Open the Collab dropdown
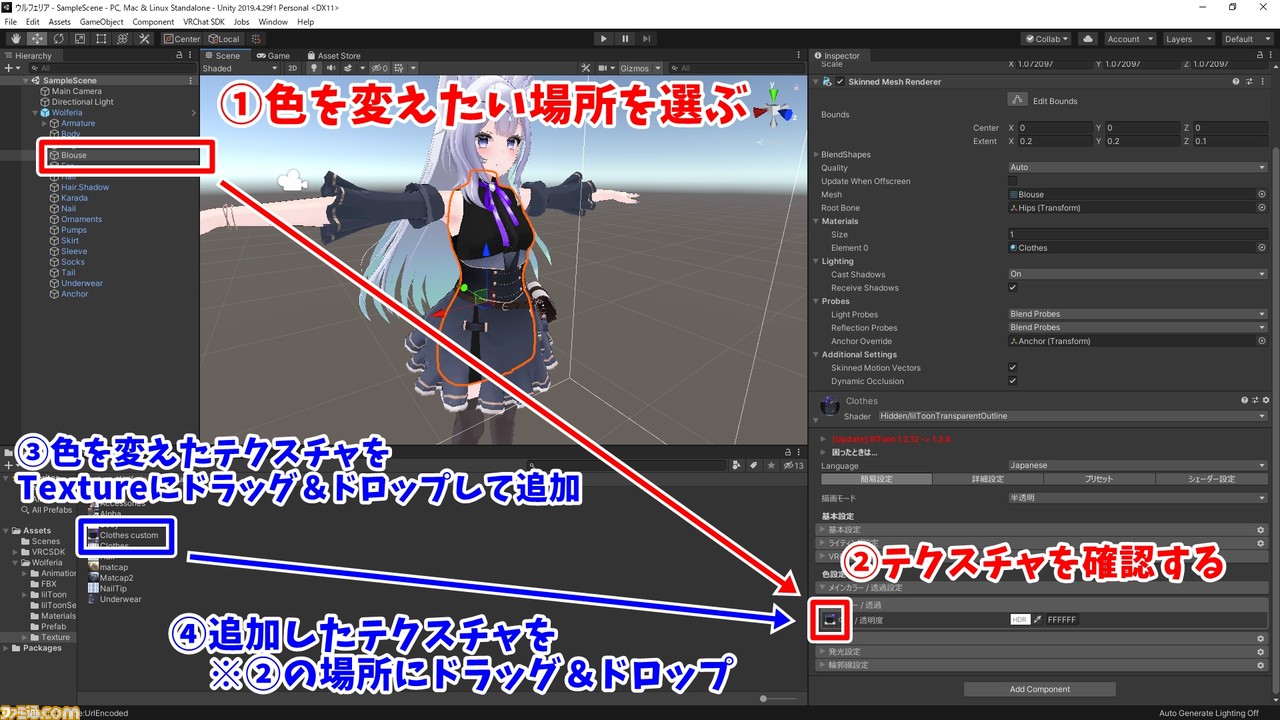Viewport: 1280px width, 720px height. pos(1046,39)
